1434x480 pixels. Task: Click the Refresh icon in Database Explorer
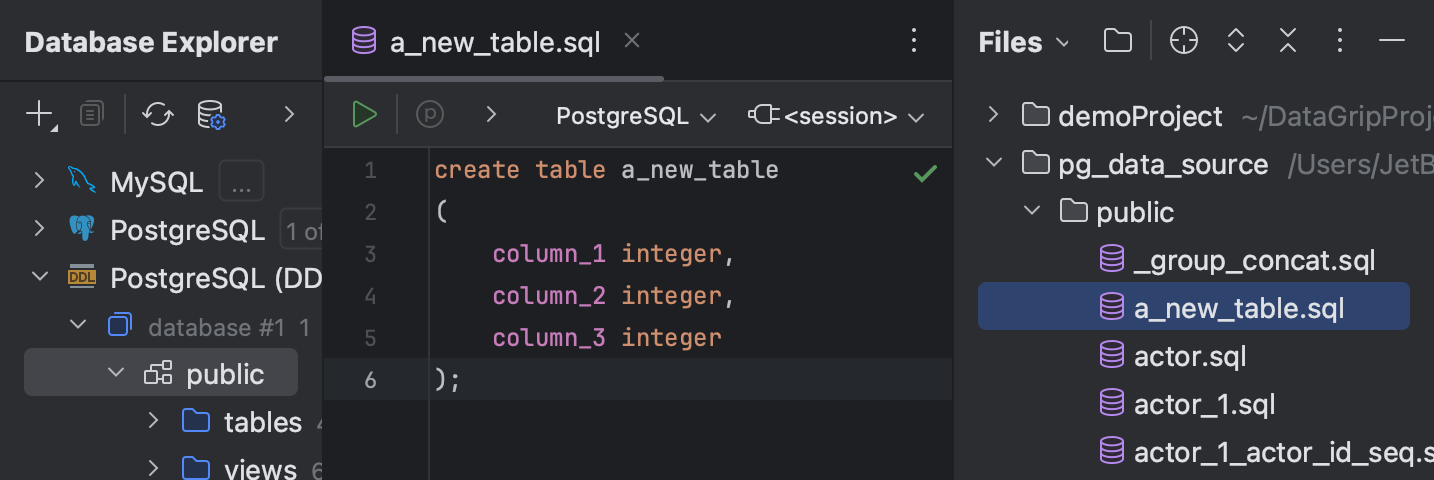point(157,115)
